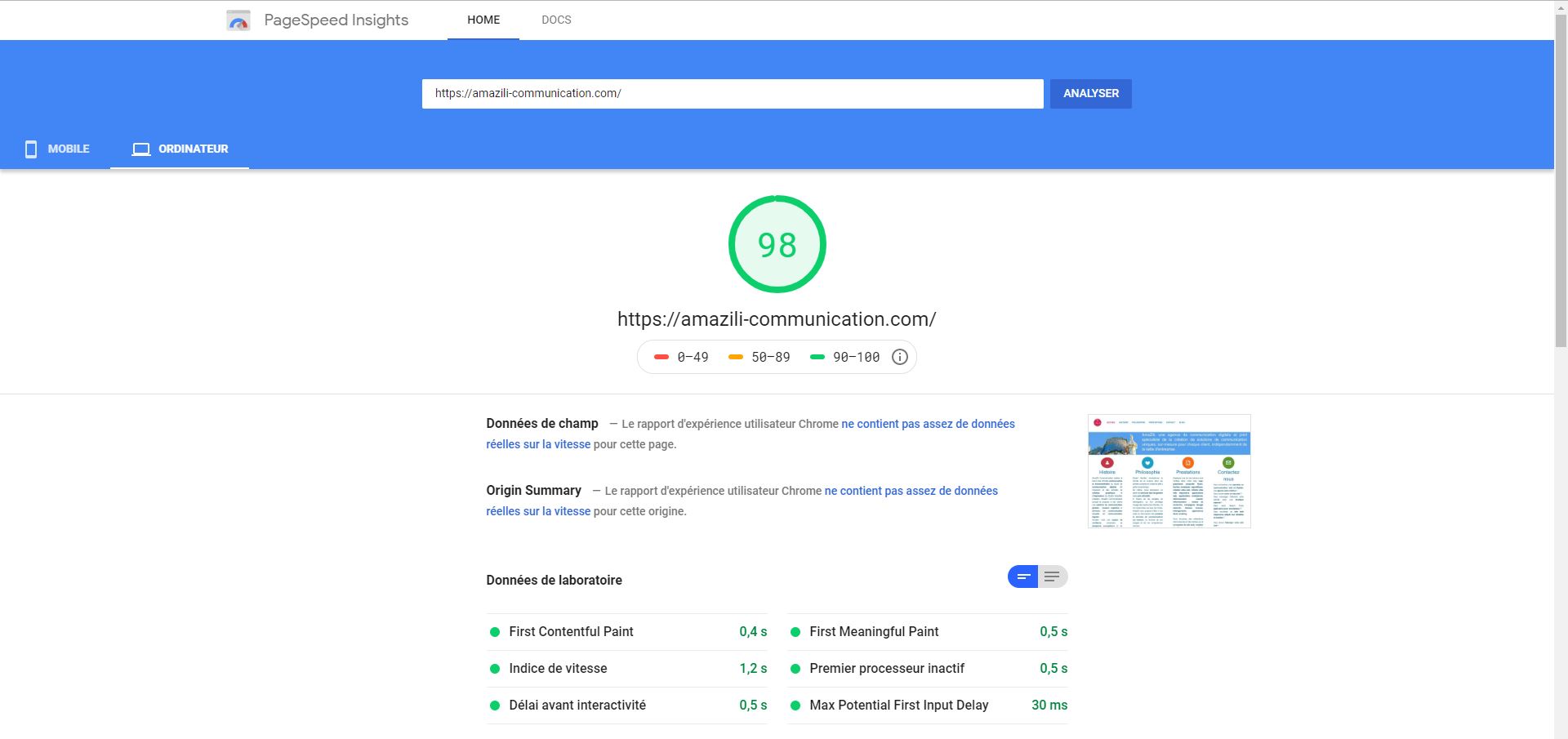Click the 0-49 red legend entry
Image resolution: width=1568 pixels, height=739 pixels.
(x=681, y=357)
